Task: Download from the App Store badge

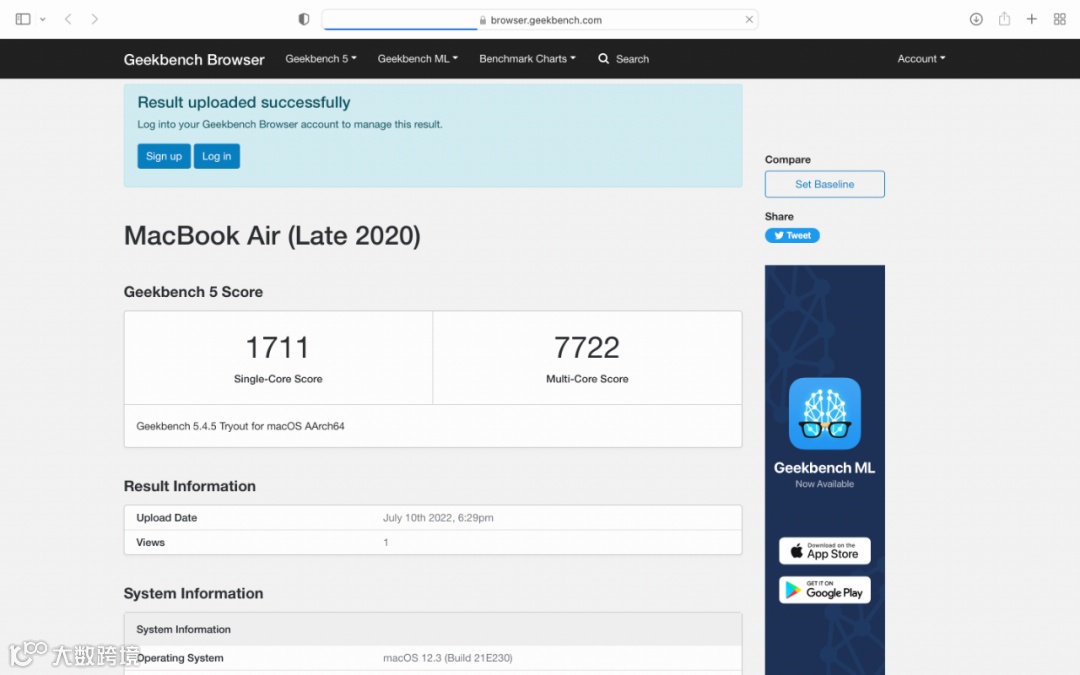Action: 824,551
